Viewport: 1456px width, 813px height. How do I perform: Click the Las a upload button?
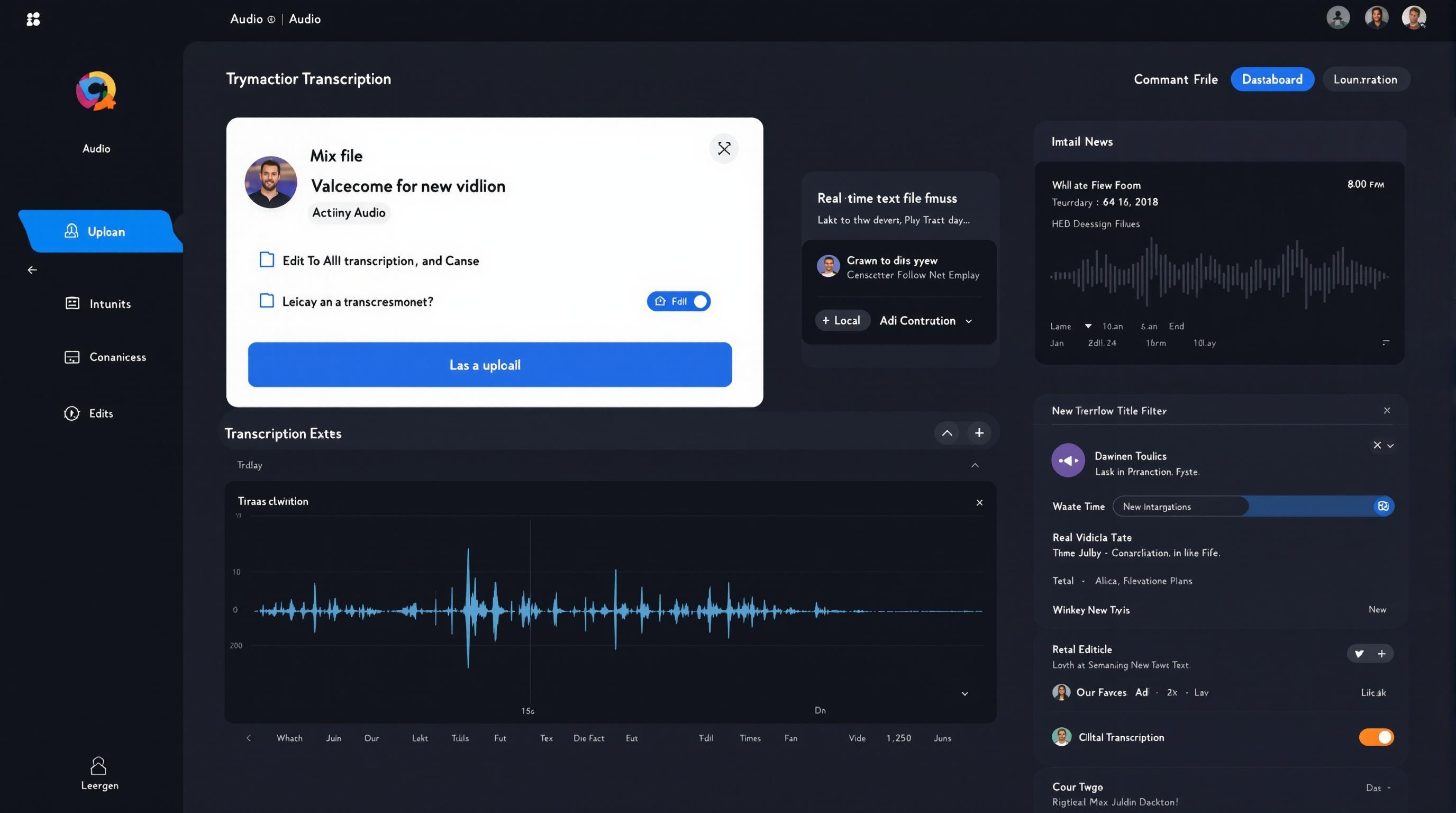pos(489,365)
